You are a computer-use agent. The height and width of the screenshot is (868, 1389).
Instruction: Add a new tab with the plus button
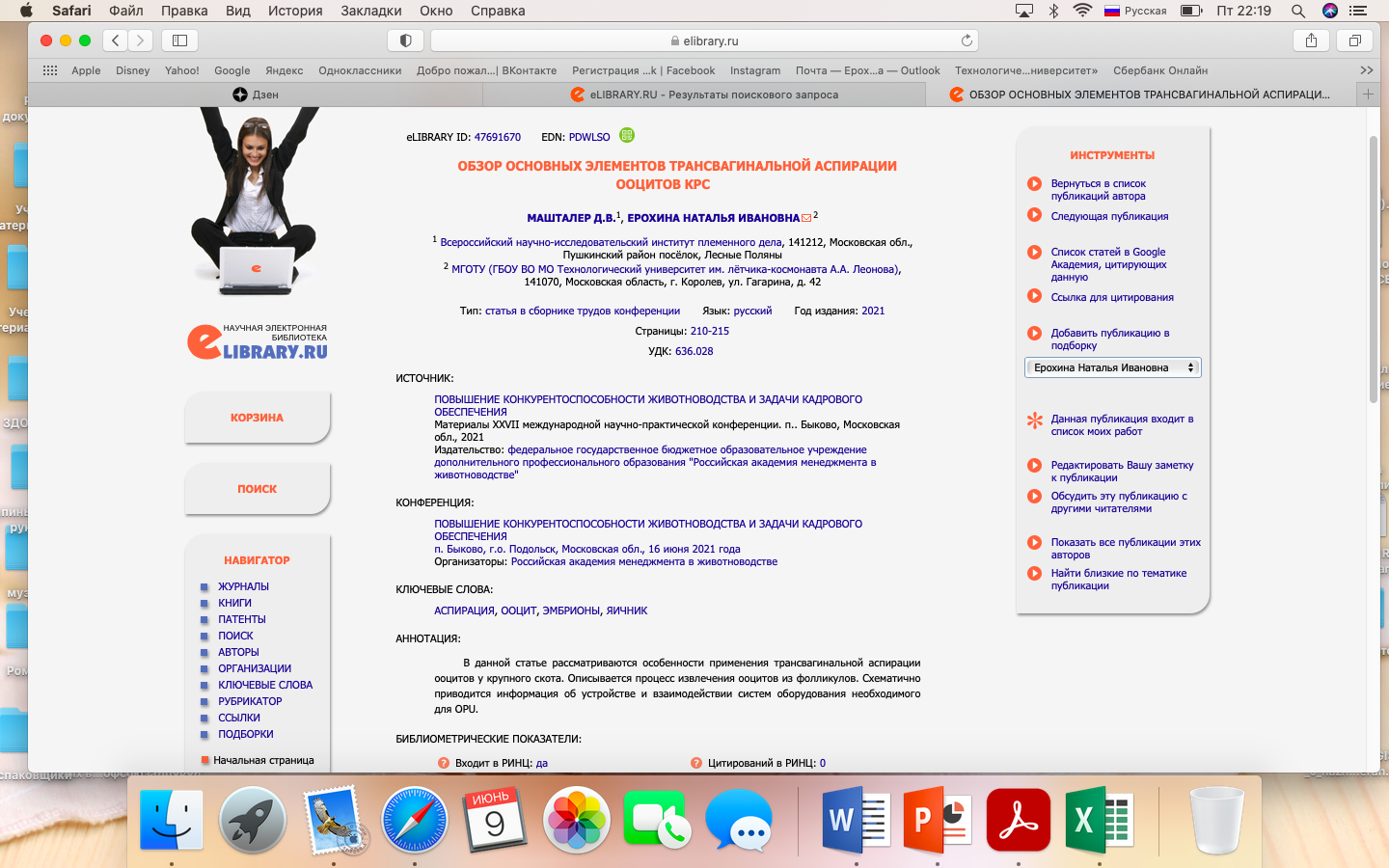1367,95
